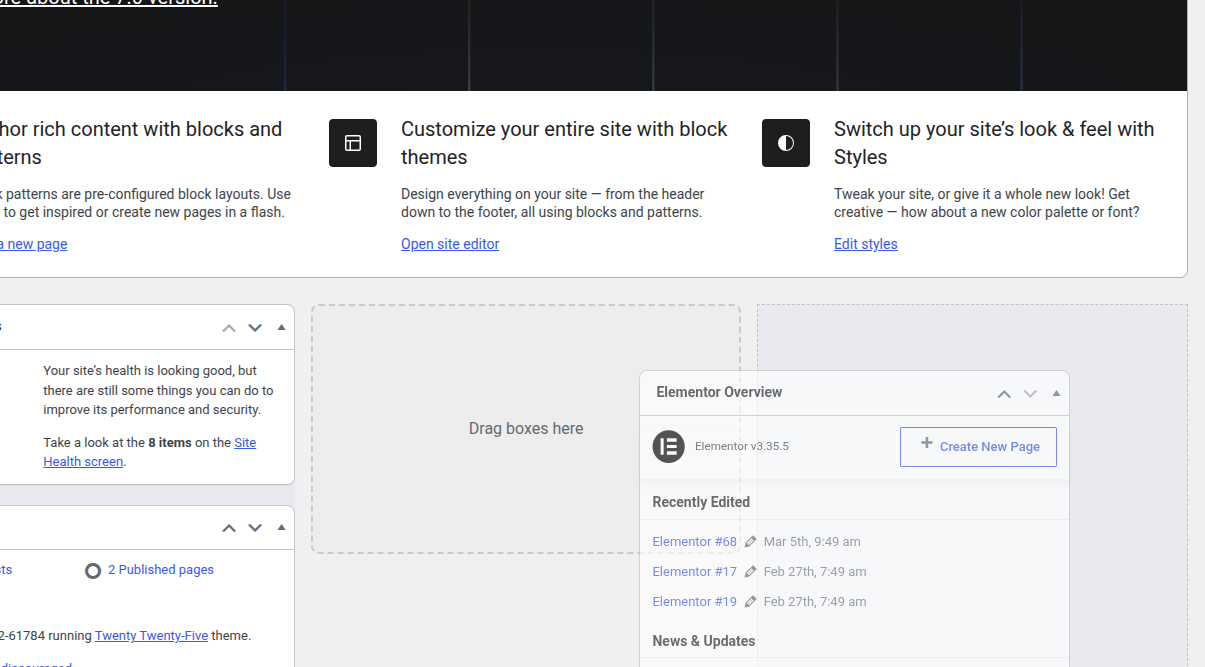Viewport: 1205px width, 667px height.
Task: Click circle icon beside Published pages
Action: click(x=93, y=571)
